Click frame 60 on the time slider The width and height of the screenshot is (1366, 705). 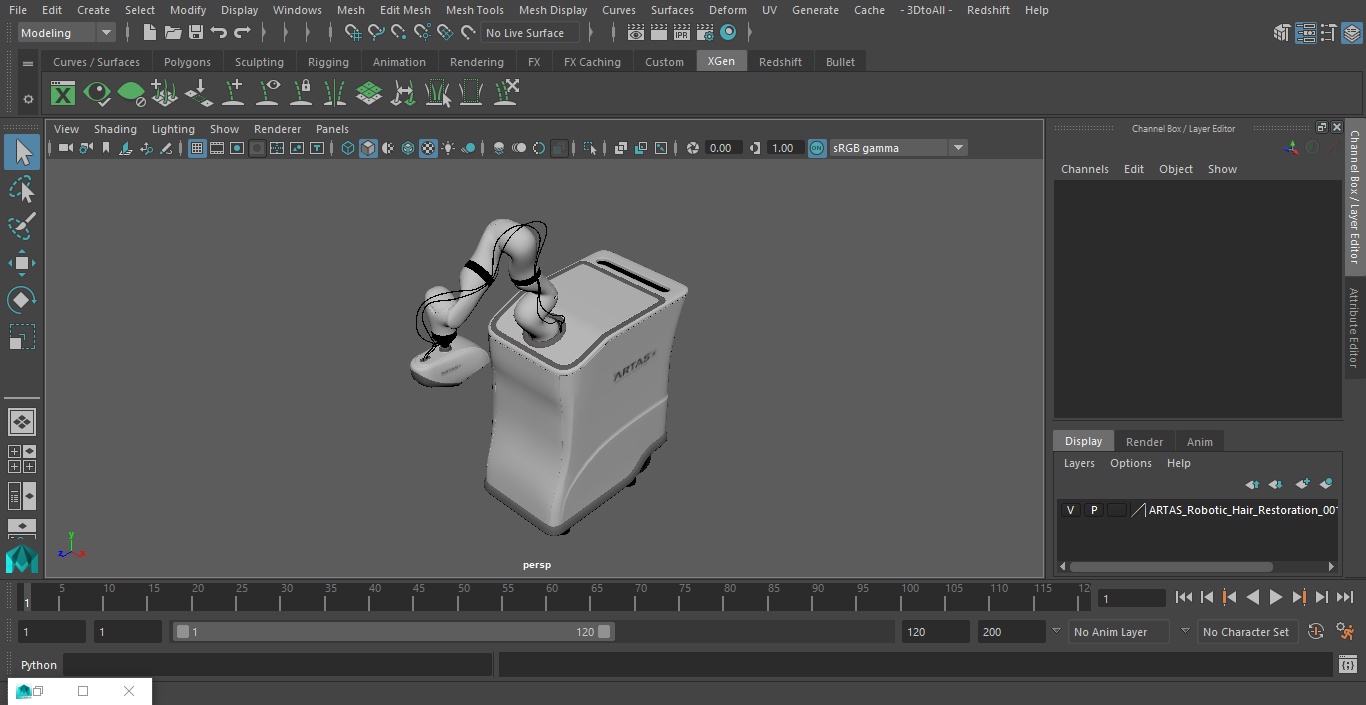pyautogui.click(x=552, y=596)
